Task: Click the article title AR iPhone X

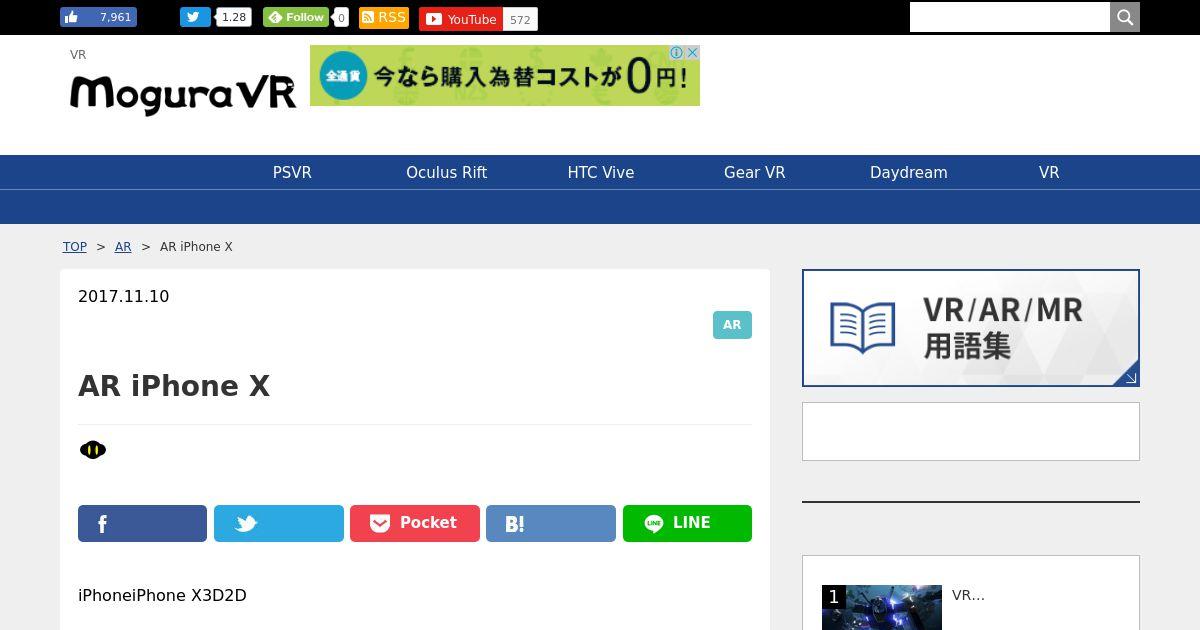Action: click(174, 386)
